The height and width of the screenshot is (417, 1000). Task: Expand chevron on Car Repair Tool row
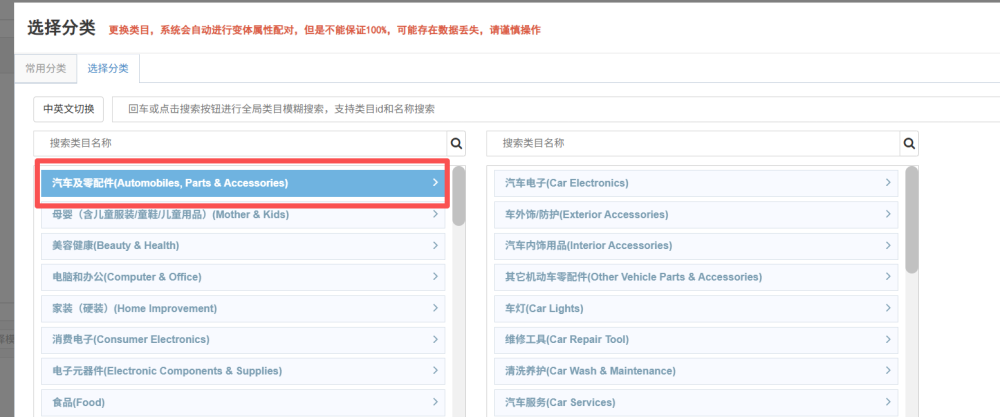point(888,339)
